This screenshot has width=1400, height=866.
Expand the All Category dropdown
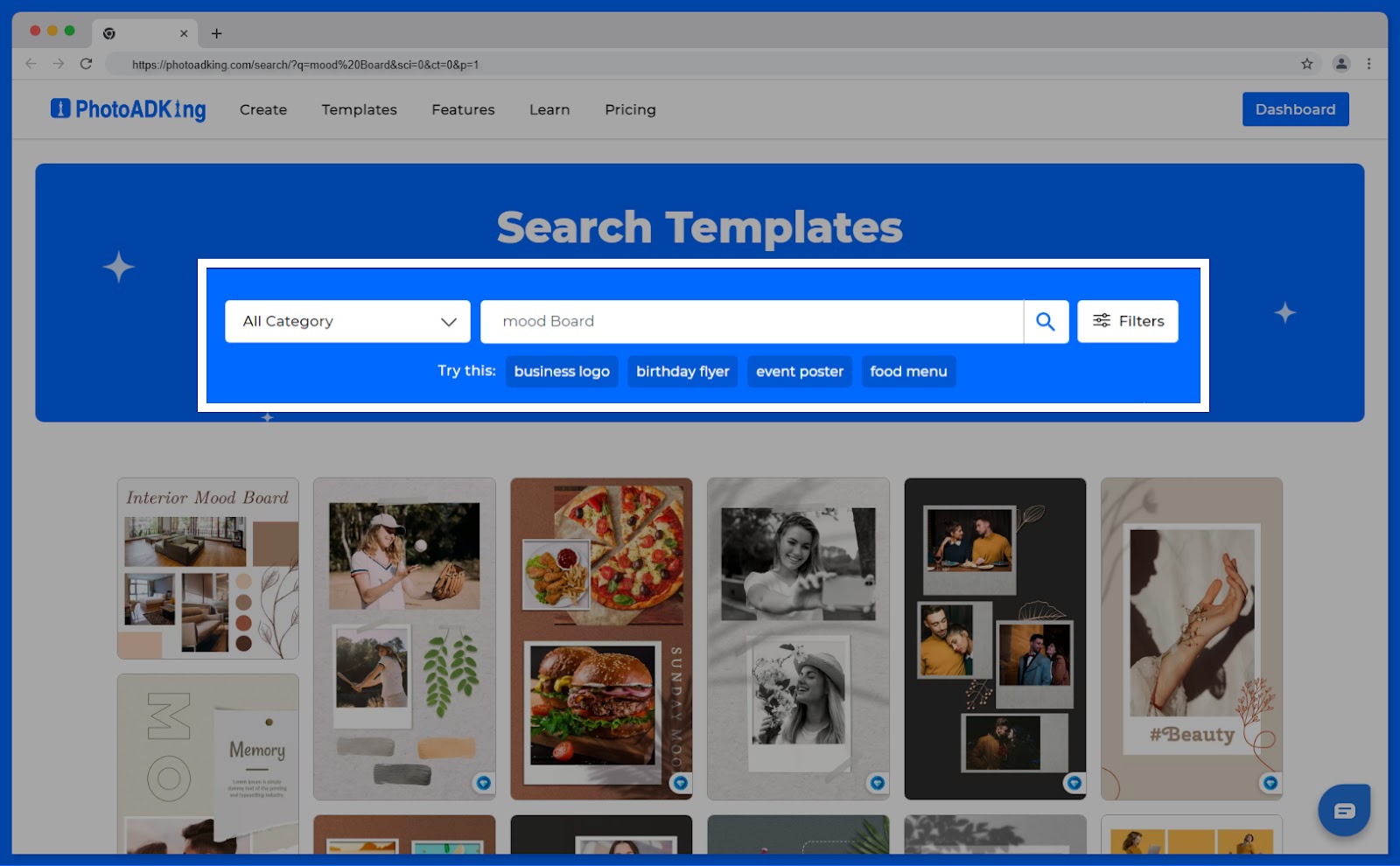click(347, 322)
